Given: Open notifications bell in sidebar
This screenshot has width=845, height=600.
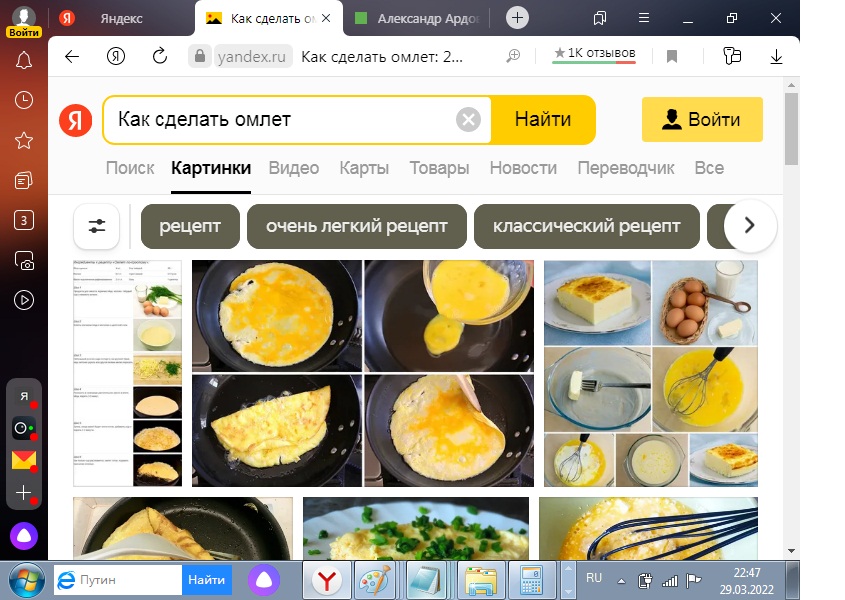Looking at the screenshot, I should (x=24, y=60).
